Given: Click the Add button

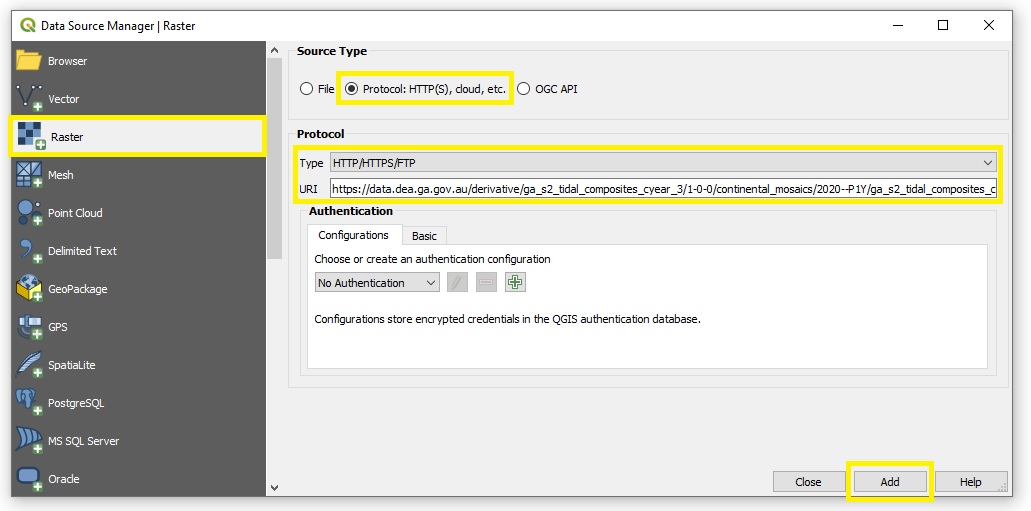Looking at the screenshot, I should click(x=890, y=482).
